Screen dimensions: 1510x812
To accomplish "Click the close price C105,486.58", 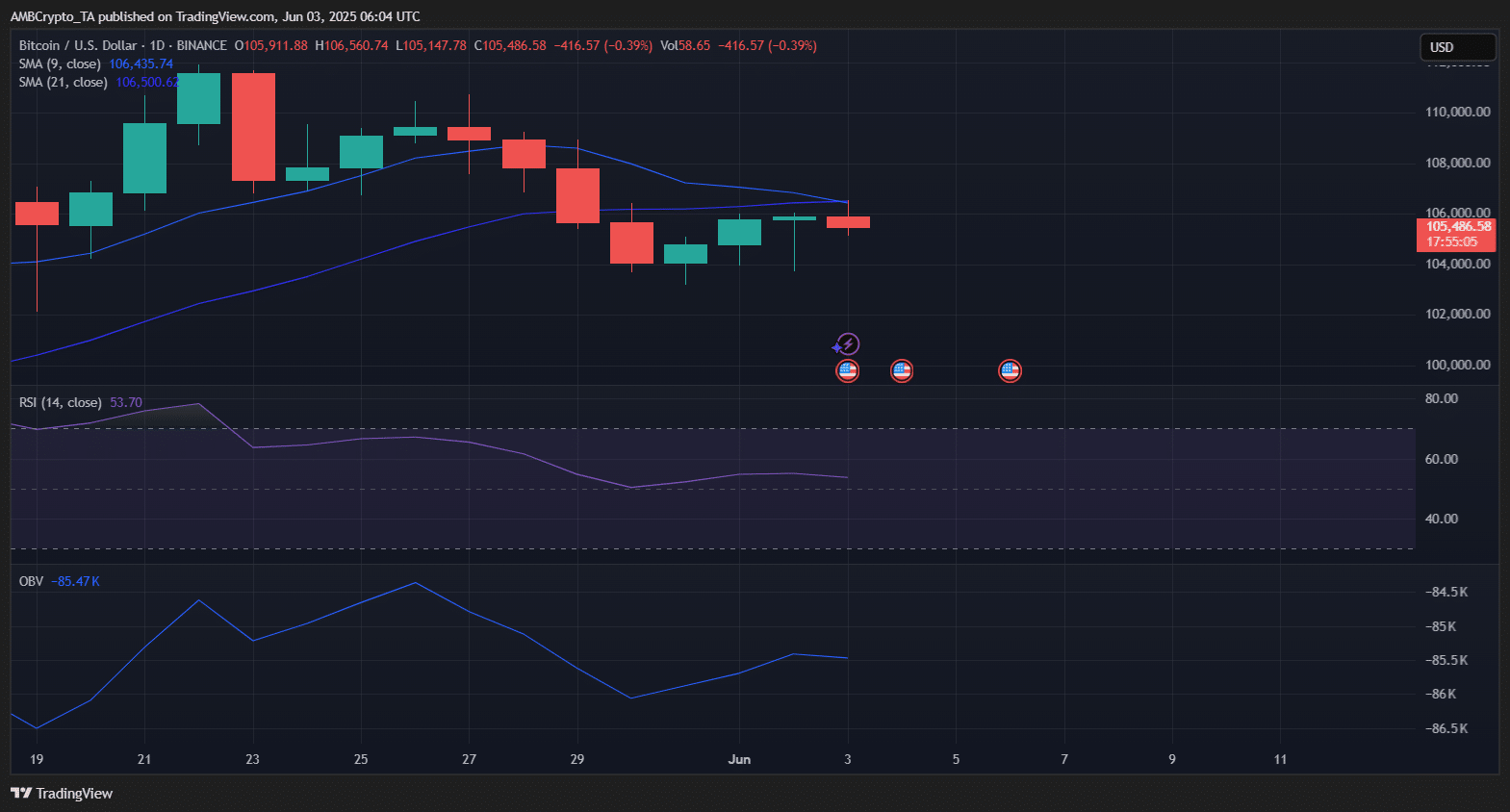I will pyautogui.click(x=510, y=45).
